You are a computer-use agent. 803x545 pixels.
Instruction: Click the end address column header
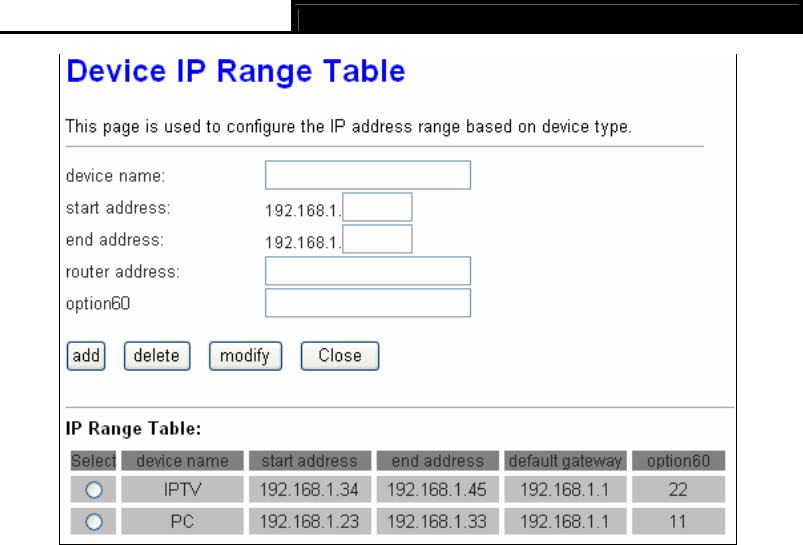437,460
